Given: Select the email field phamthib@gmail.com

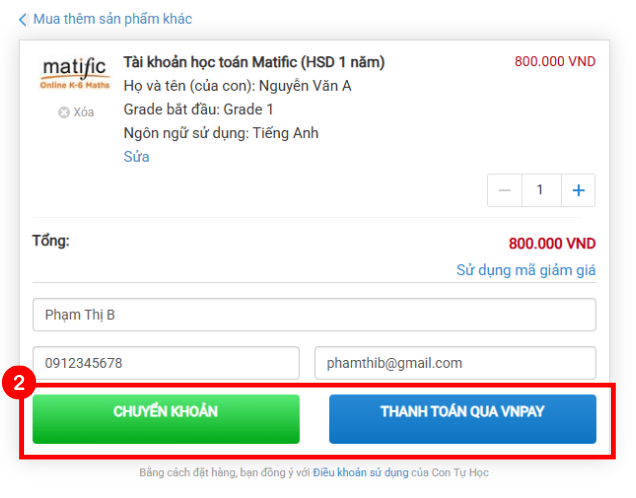Looking at the screenshot, I should click(x=455, y=363).
